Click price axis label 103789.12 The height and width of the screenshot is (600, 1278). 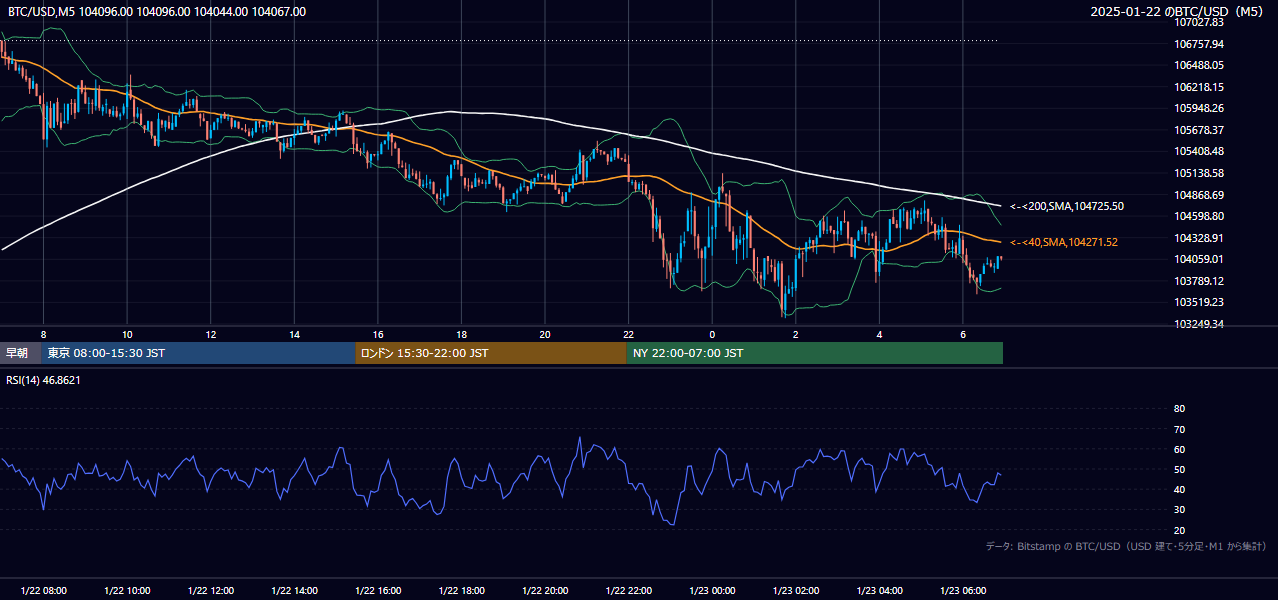(x=1199, y=281)
